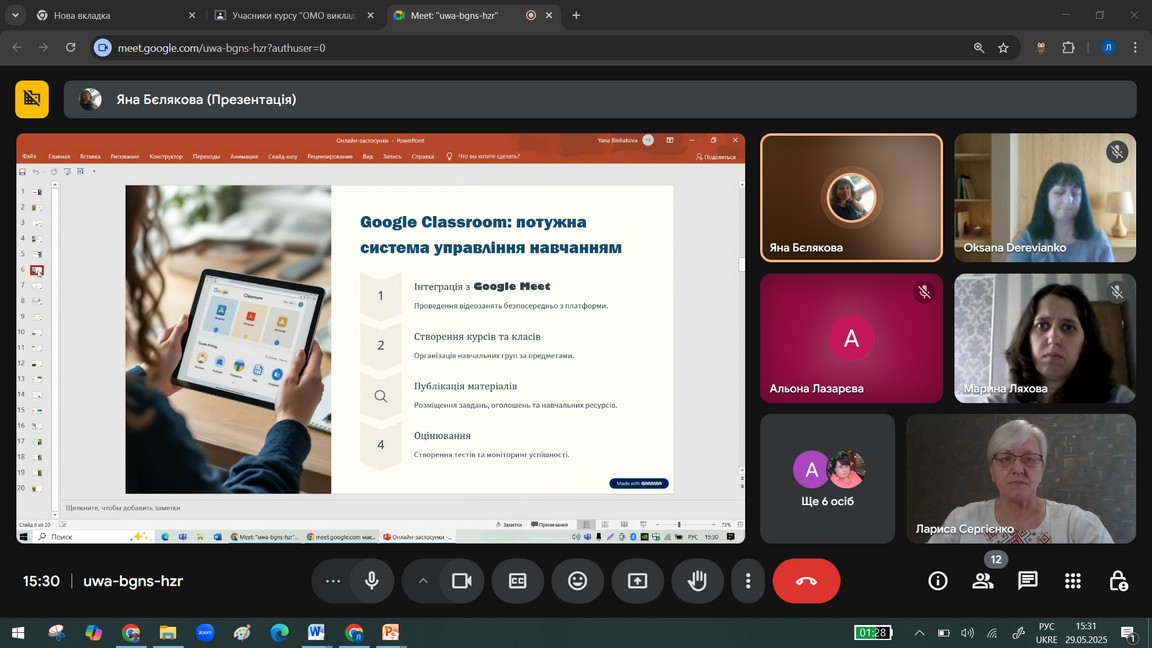
Task: Open host controls lock icon
Action: click(1117, 580)
